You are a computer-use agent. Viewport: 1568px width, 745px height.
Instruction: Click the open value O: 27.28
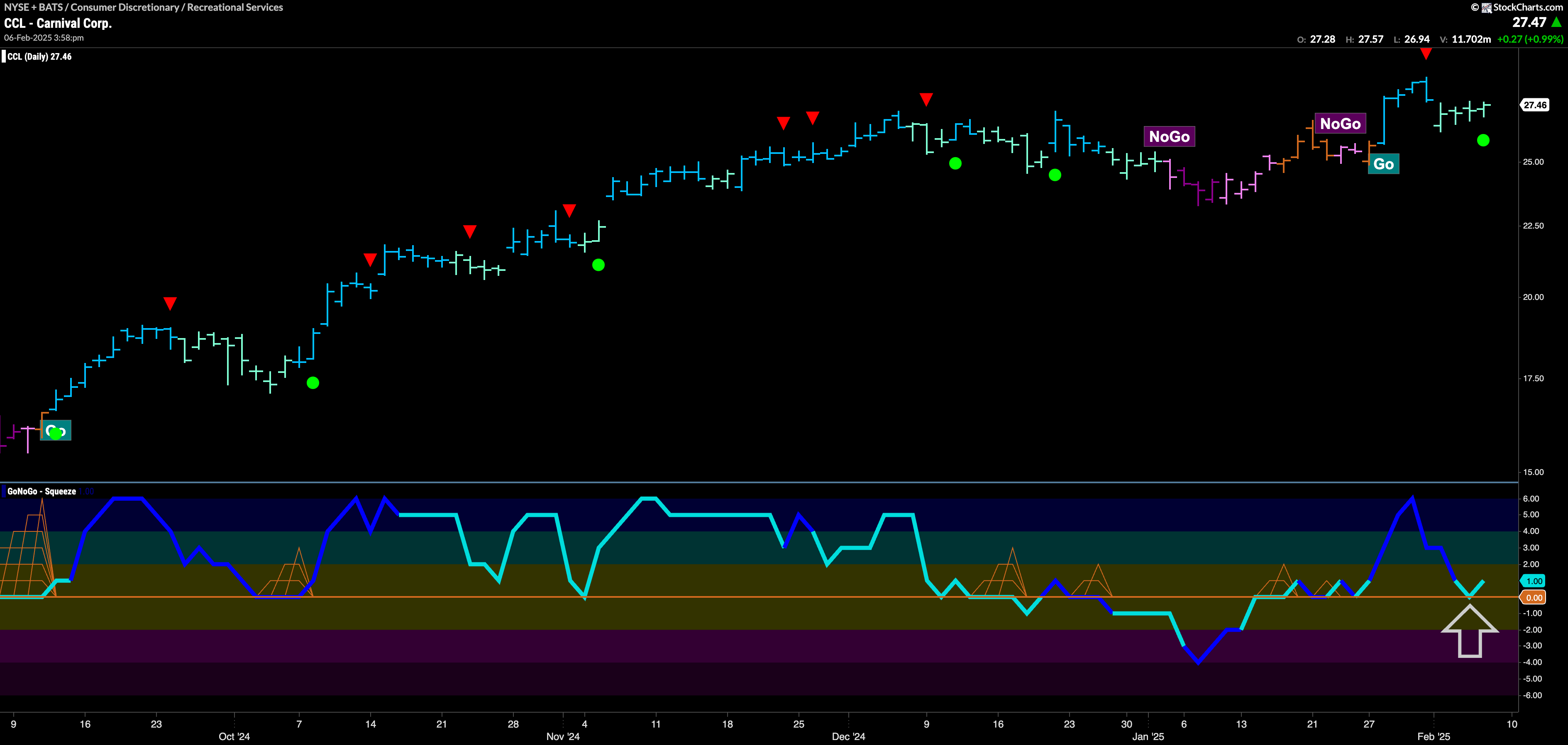(1316, 39)
